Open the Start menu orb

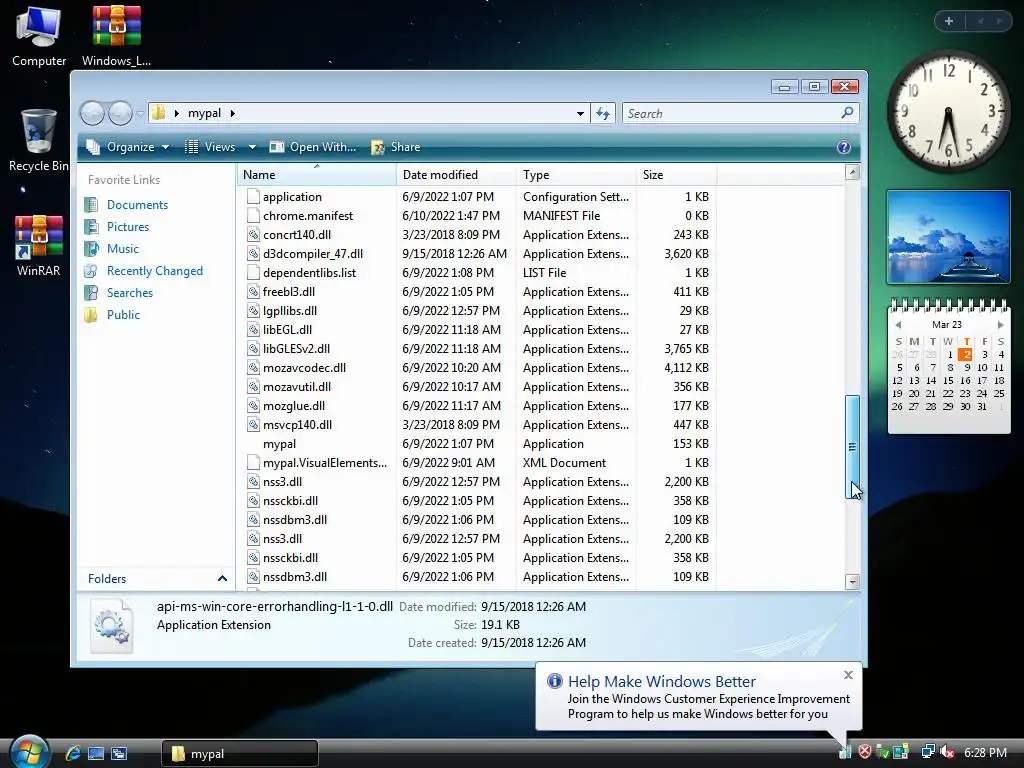(x=28, y=751)
